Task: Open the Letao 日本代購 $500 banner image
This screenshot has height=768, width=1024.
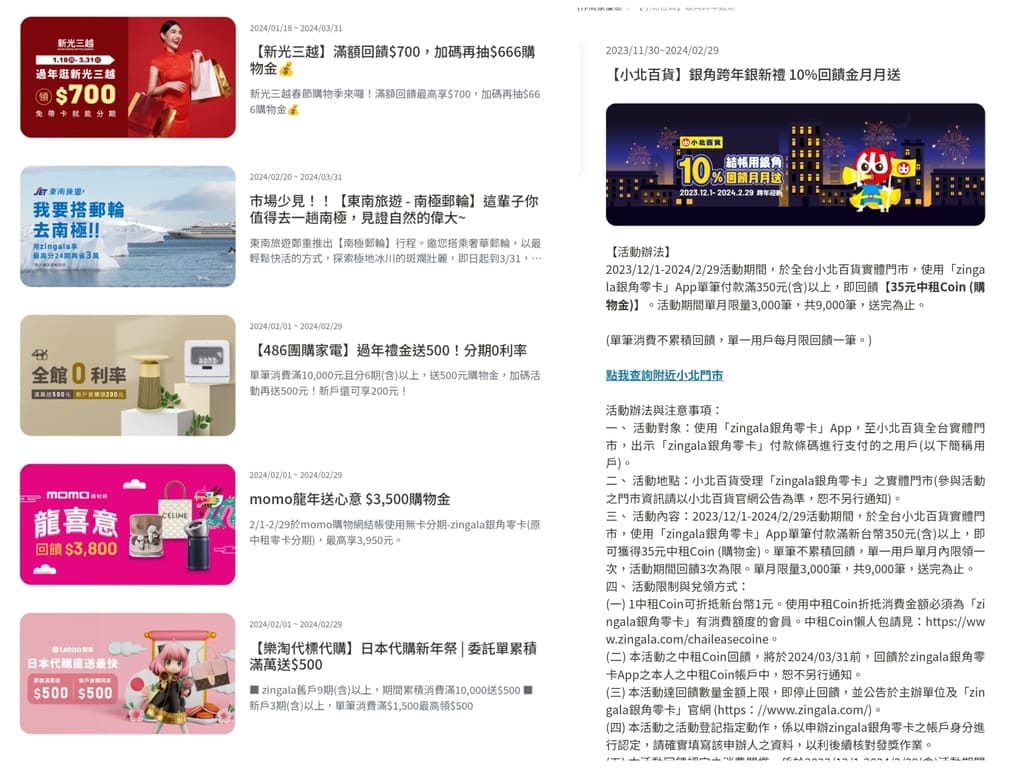Action: coord(128,673)
